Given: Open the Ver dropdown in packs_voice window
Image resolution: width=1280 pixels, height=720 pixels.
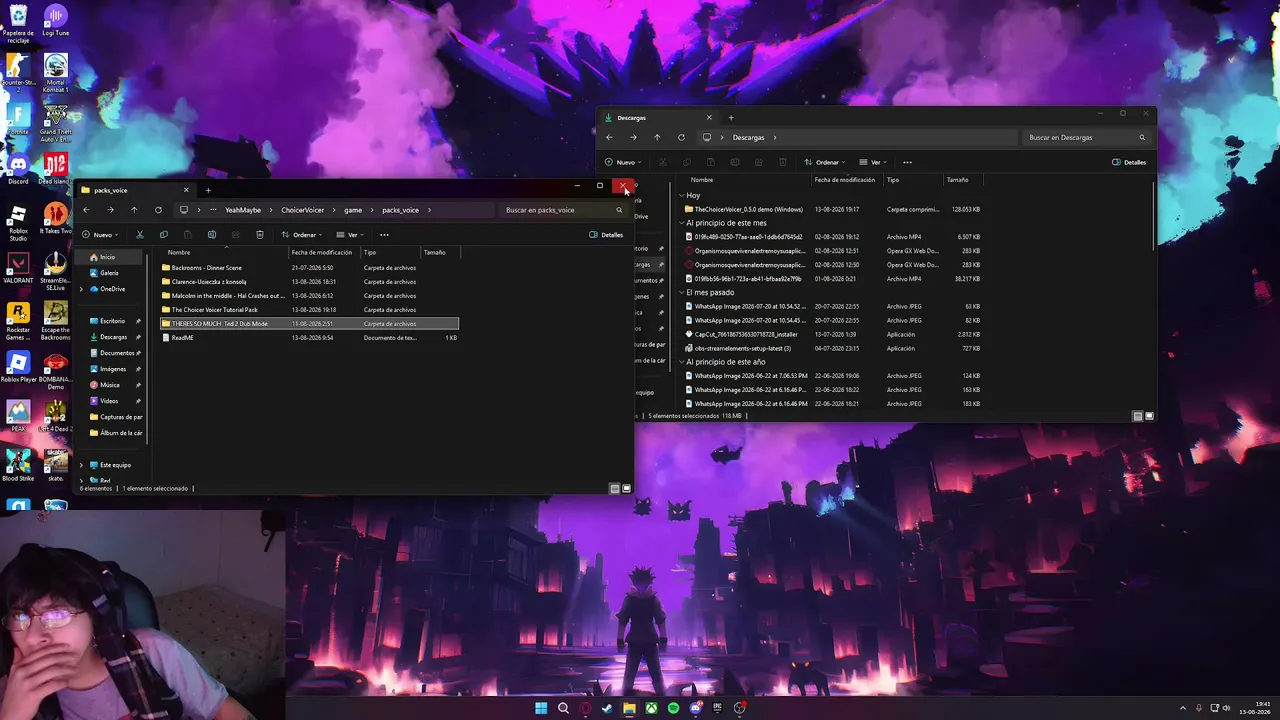Looking at the screenshot, I should (350, 235).
